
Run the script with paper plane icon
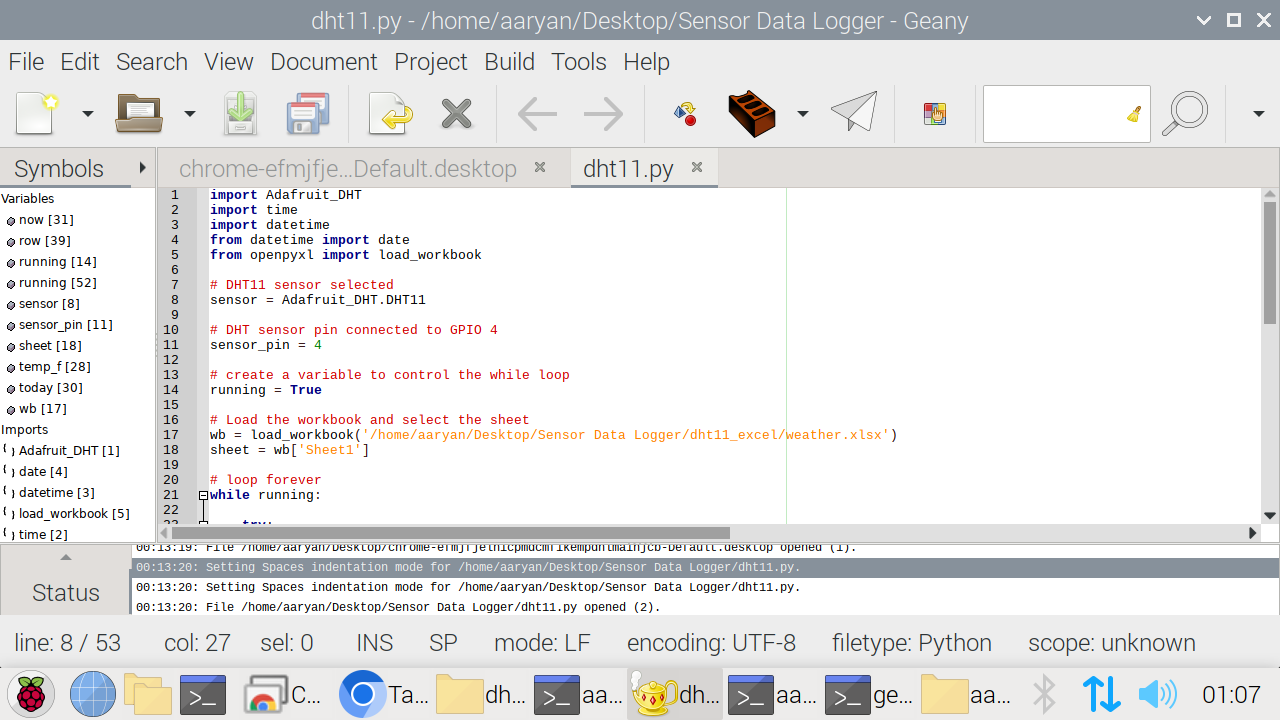pyautogui.click(x=854, y=113)
